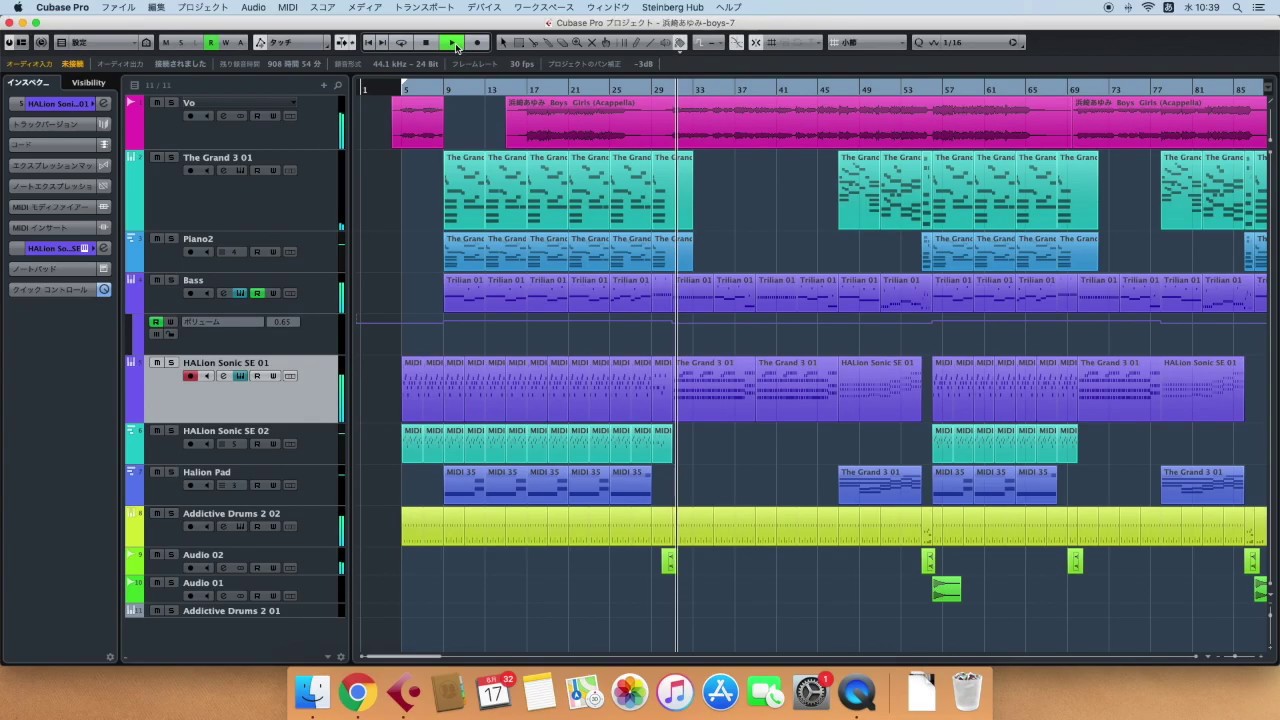Select the Mute (X) tool in the toolbar
This screenshot has width=1280, height=720.
(x=591, y=43)
